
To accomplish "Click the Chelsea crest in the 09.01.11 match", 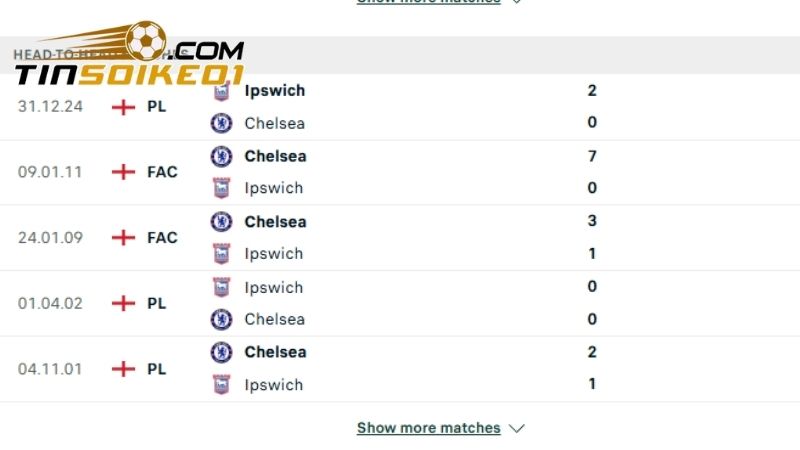I will (x=221, y=156).
